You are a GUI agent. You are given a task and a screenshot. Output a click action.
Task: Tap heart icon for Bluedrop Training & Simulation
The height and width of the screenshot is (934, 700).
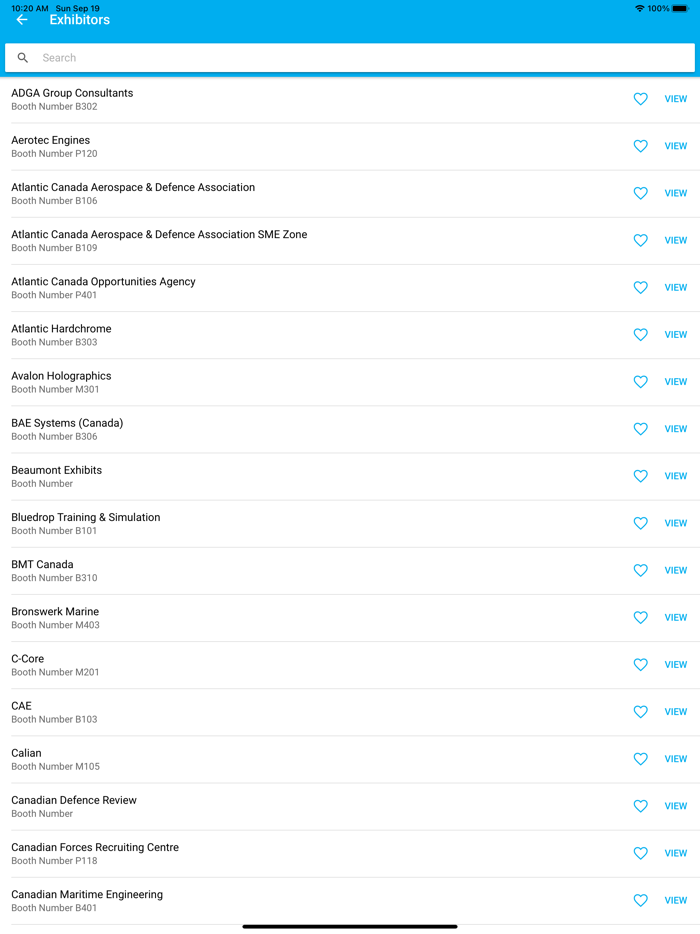tap(641, 523)
